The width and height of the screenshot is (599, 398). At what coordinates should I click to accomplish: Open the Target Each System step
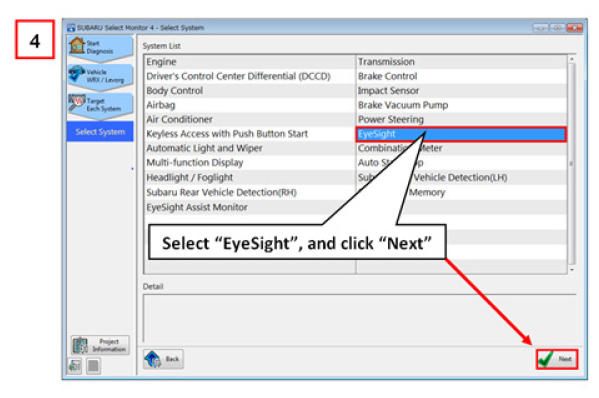pyautogui.click(x=100, y=105)
